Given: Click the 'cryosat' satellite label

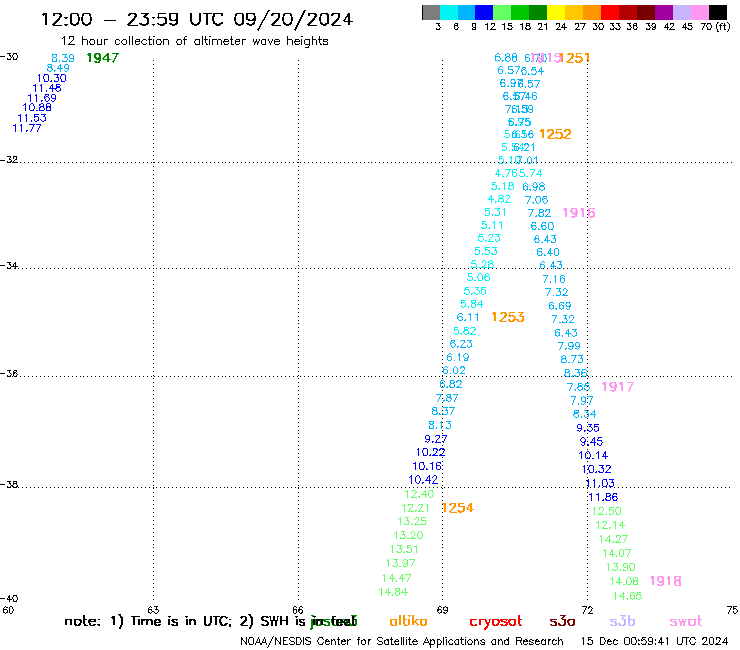Looking at the screenshot, I should pyautogui.click(x=496, y=621).
